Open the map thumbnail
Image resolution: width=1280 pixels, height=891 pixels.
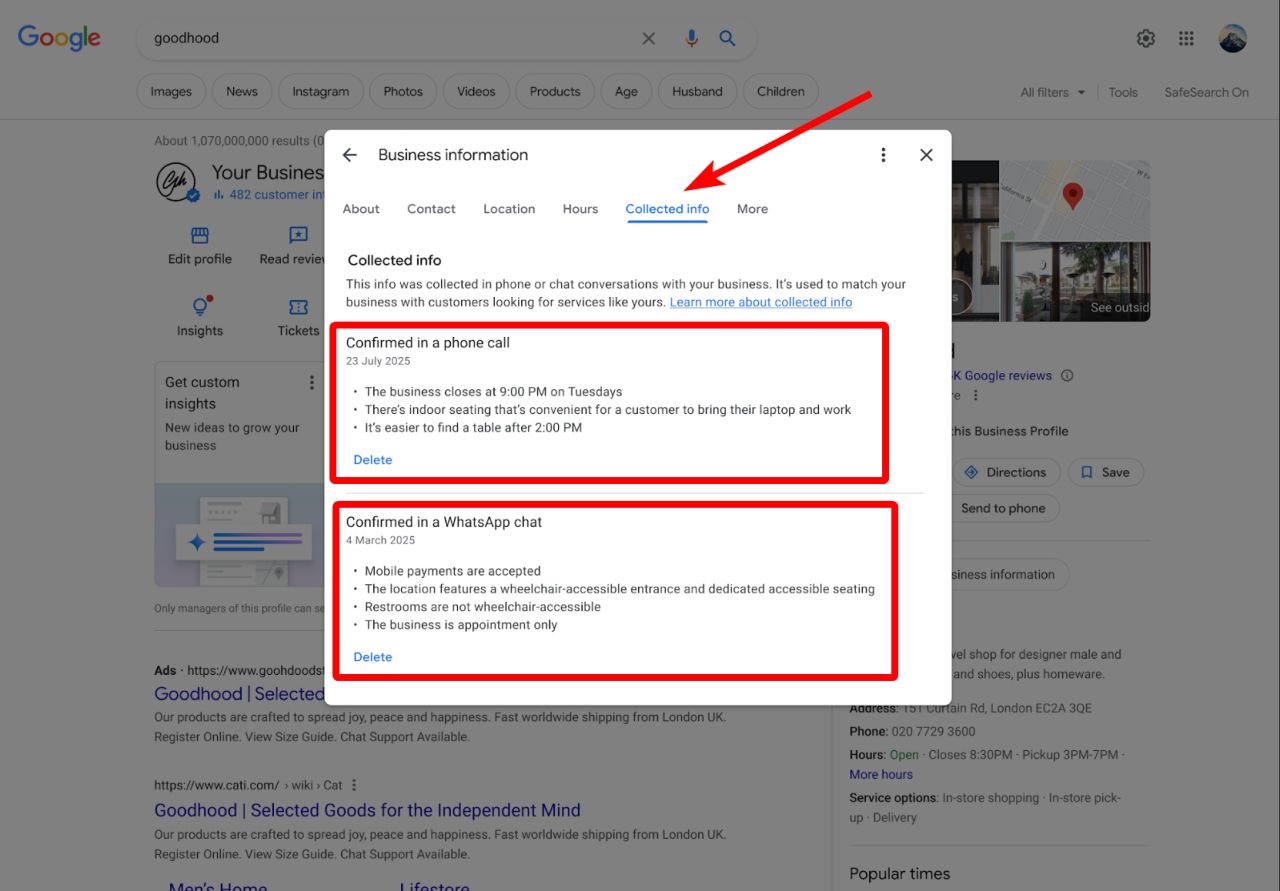(x=1075, y=200)
